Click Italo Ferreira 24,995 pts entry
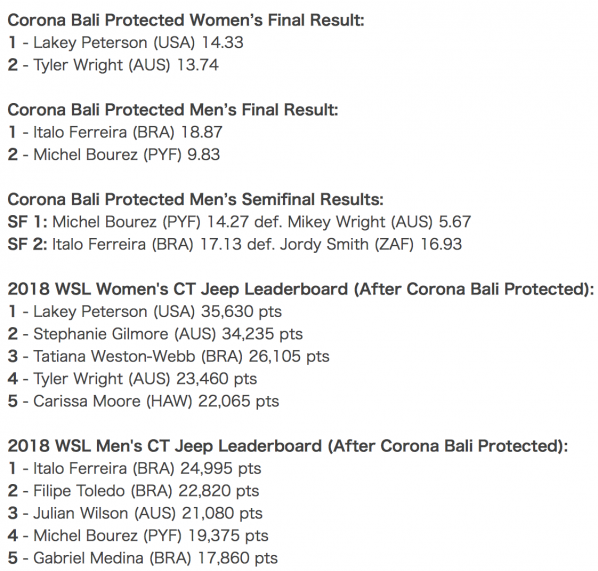The width and height of the screenshot is (598, 571). 135,469
